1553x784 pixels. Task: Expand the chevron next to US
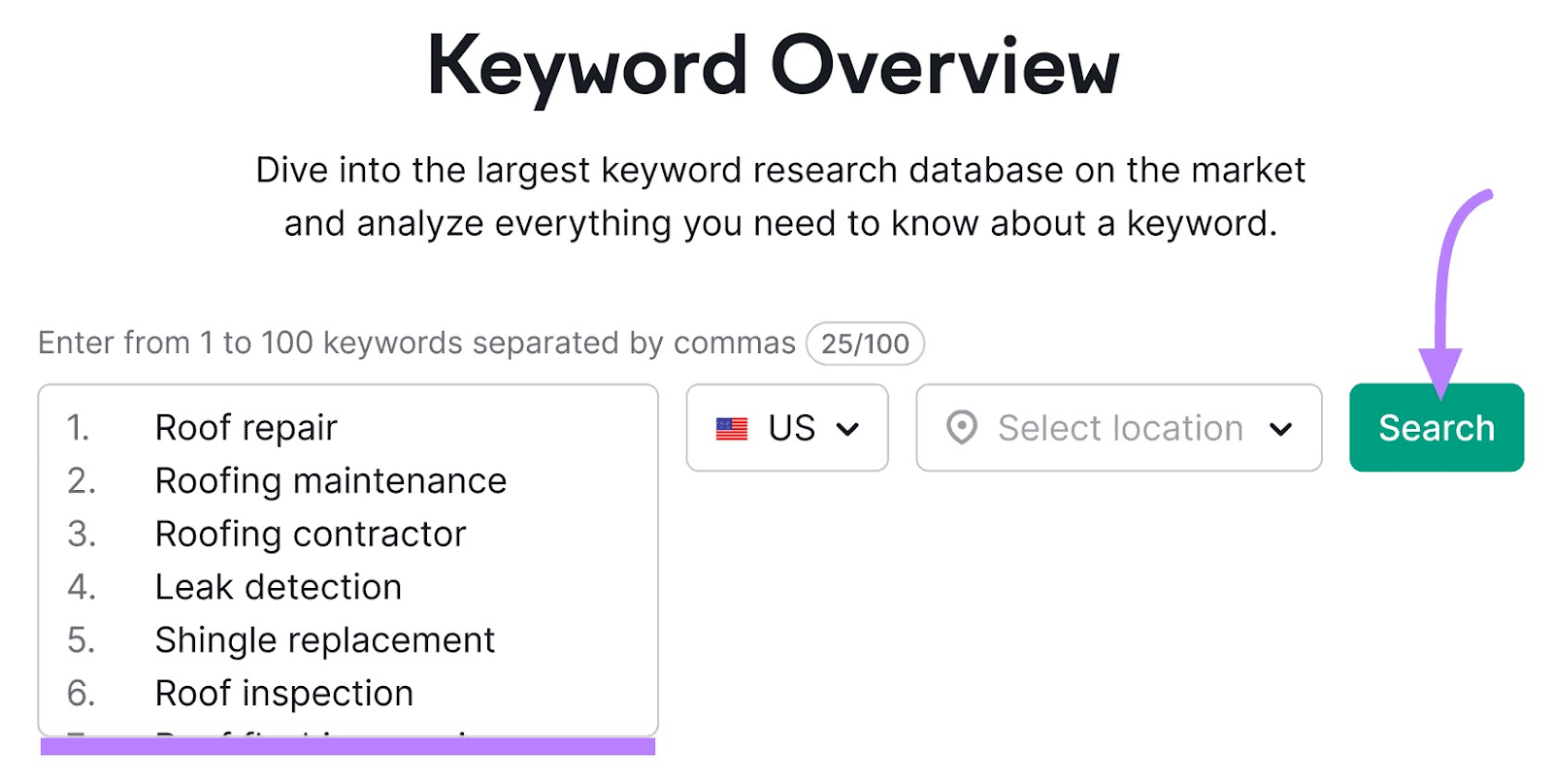847,429
